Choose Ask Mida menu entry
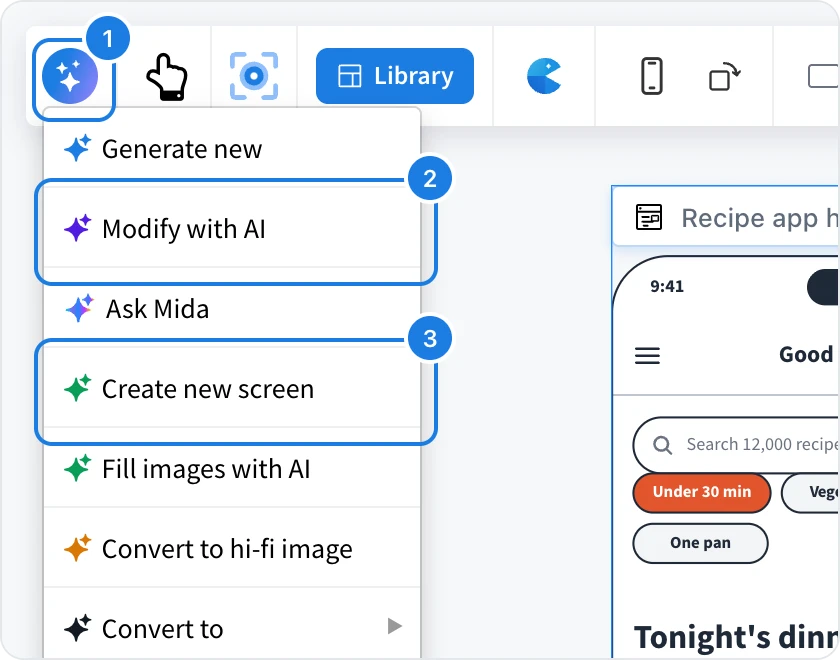The height and width of the screenshot is (660, 840). click(x=232, y=309)
